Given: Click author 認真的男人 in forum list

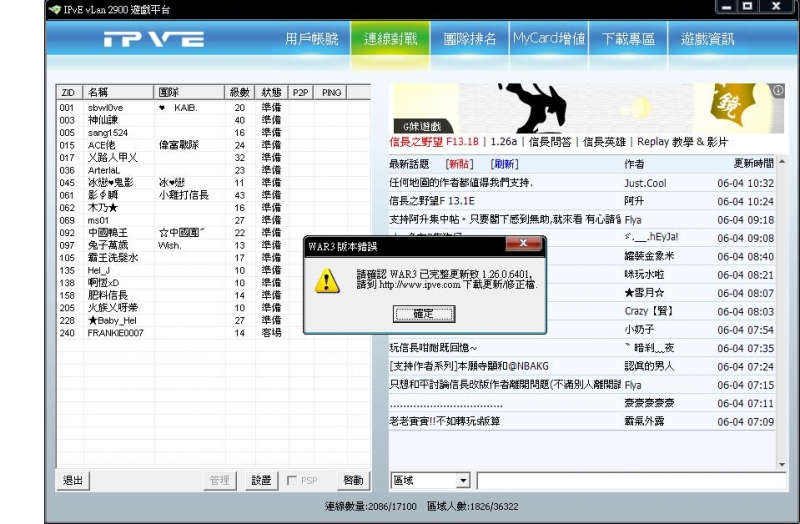Looking at the screenshot, I should 649,366.
